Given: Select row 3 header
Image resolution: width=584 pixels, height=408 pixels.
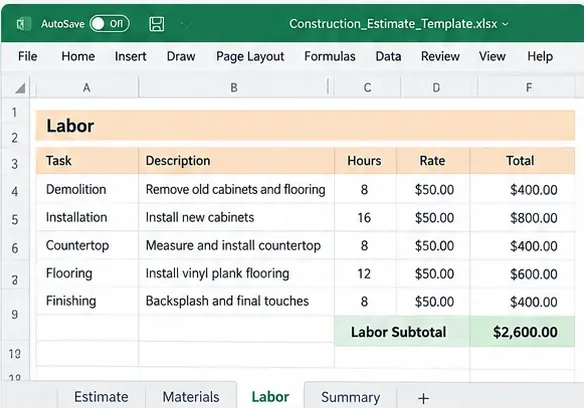Looking at the screenshot, I should pyautogui.click(x=15, y=164).
